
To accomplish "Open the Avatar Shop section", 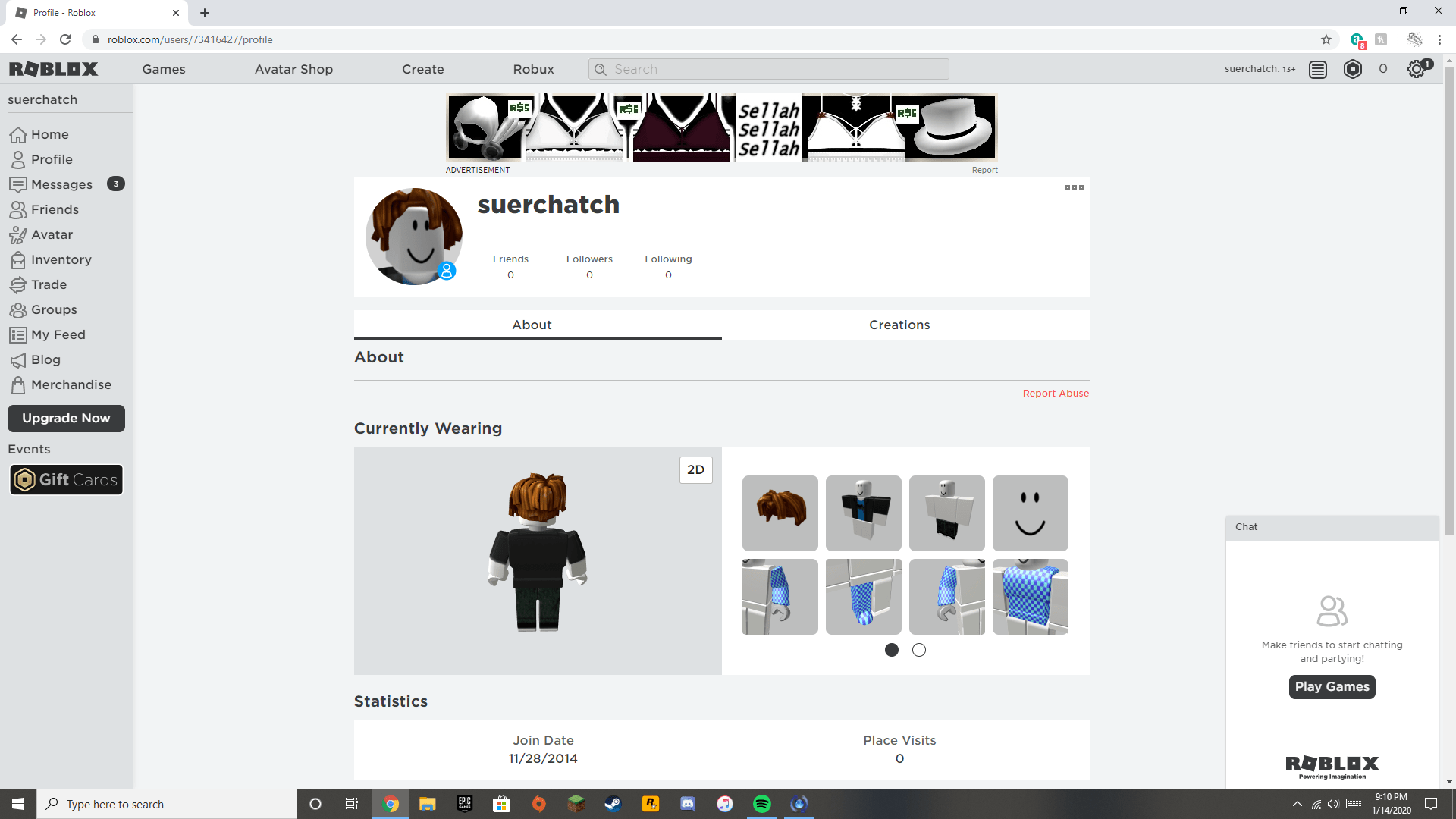I will (293, 69).
